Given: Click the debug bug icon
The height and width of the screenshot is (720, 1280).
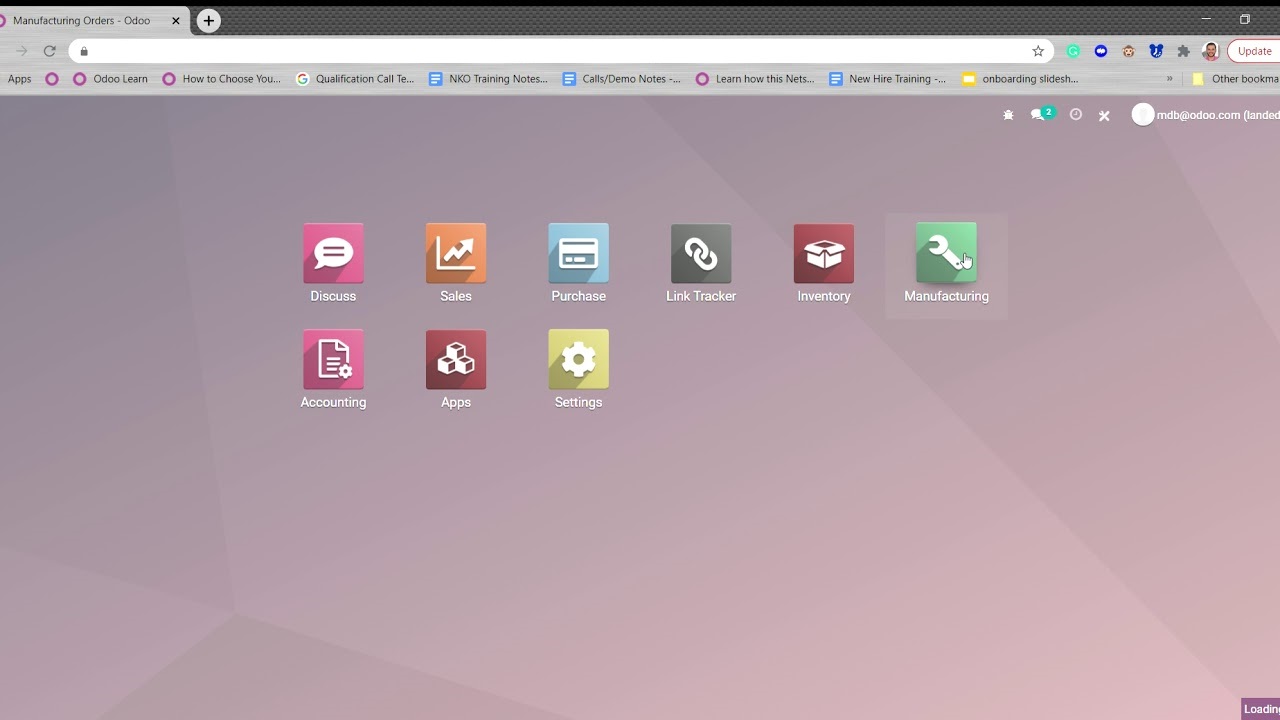Looking at the screenshot, I should click(1008, 115).
